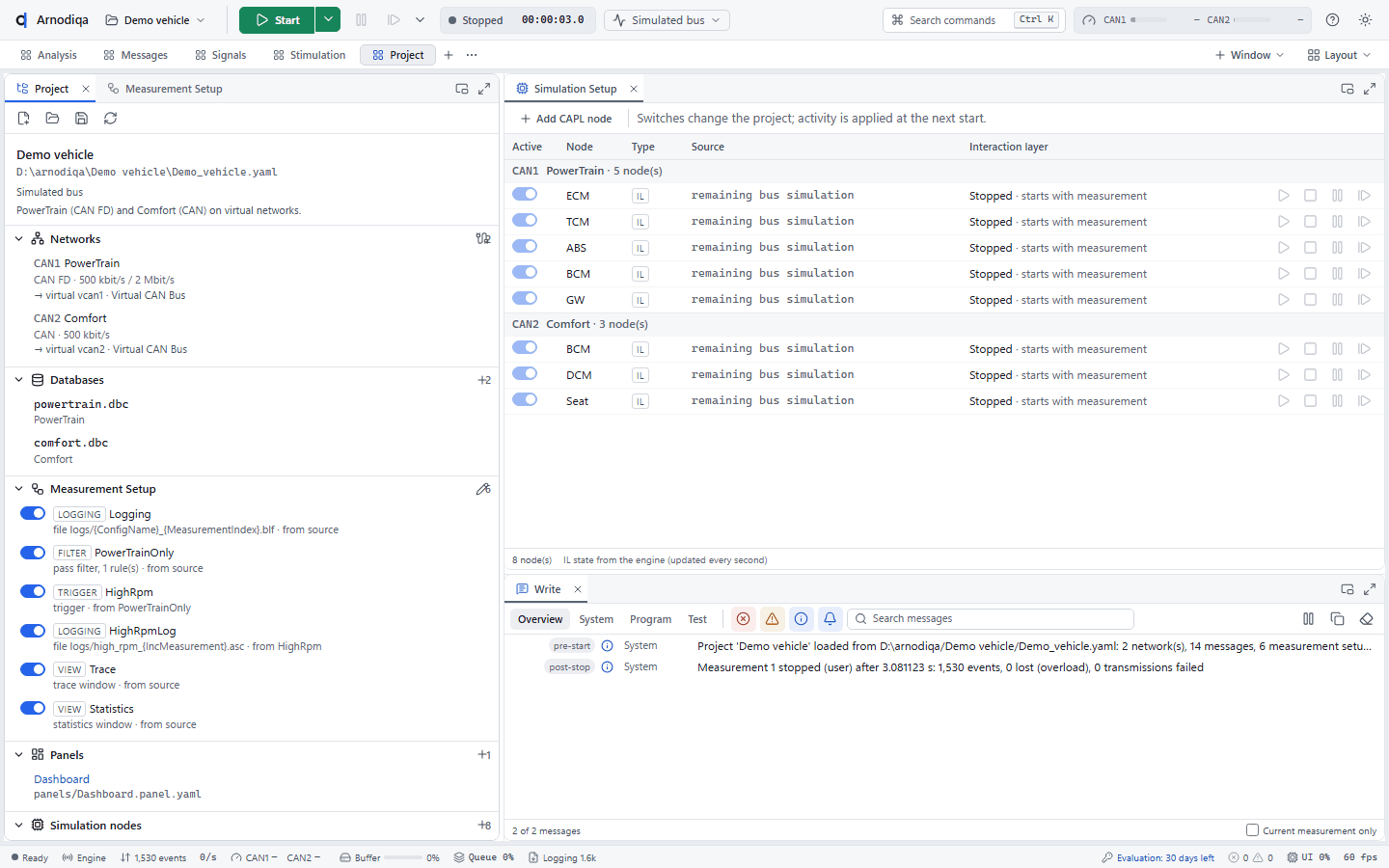Deactivate the Seat node switch

(x=525, y=400)
